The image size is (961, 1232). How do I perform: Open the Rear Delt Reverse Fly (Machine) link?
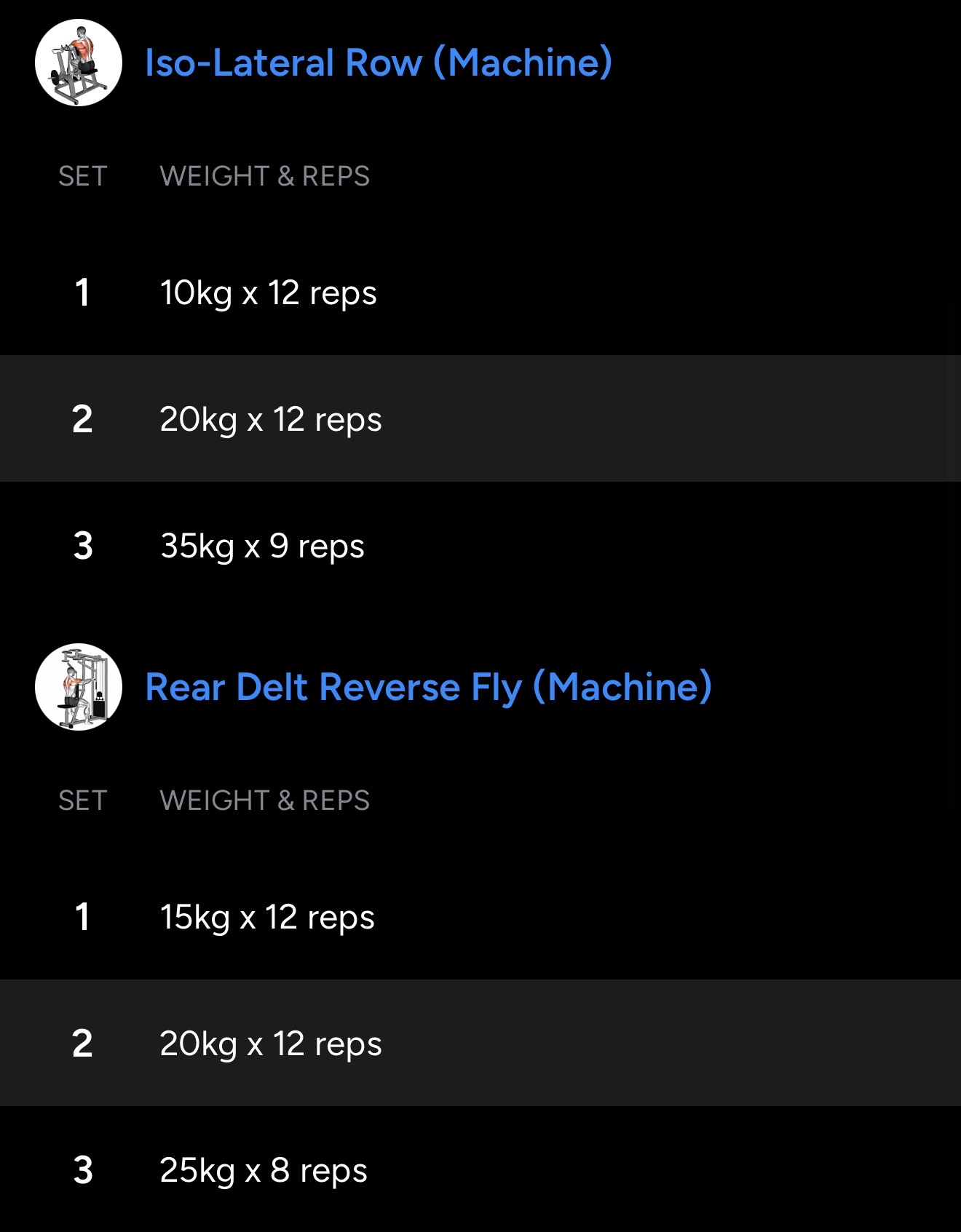428,687
